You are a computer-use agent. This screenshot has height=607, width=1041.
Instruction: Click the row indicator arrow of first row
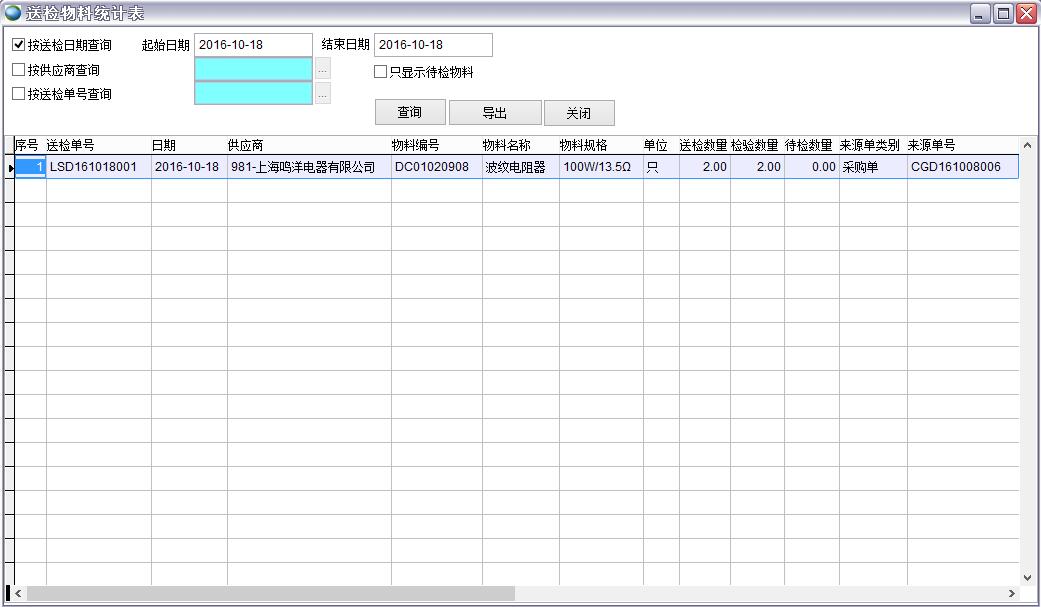coord(10,168)
